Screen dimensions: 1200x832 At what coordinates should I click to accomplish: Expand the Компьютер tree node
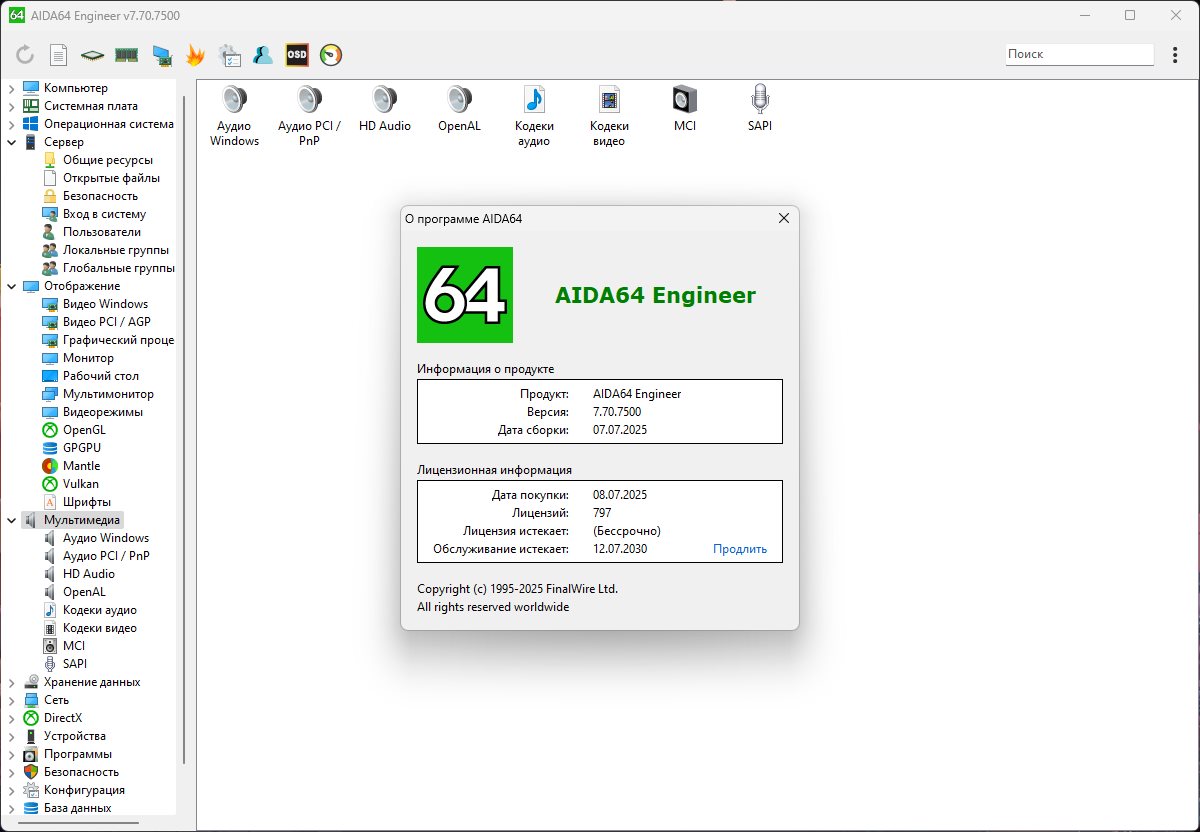point(12,88)
